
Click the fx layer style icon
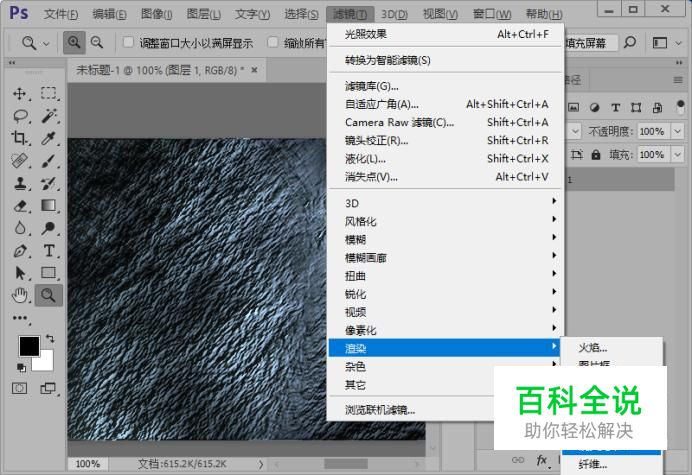[x=542, y=460]
